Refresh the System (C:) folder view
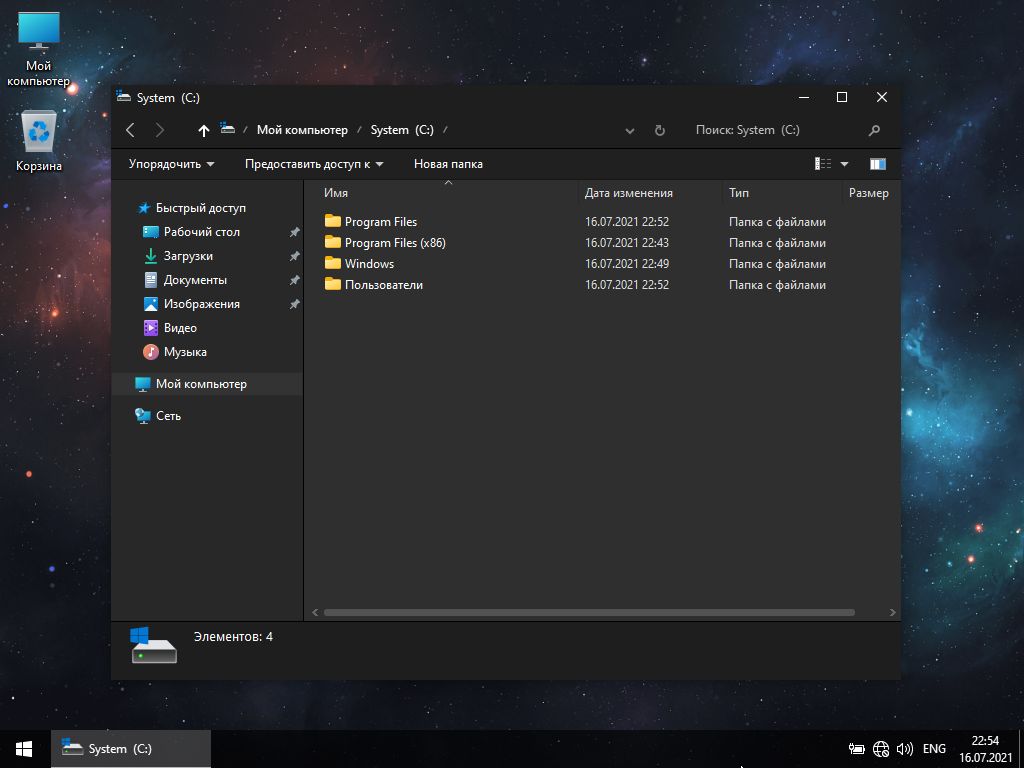The image size is (1024, 768). (659, 130)
